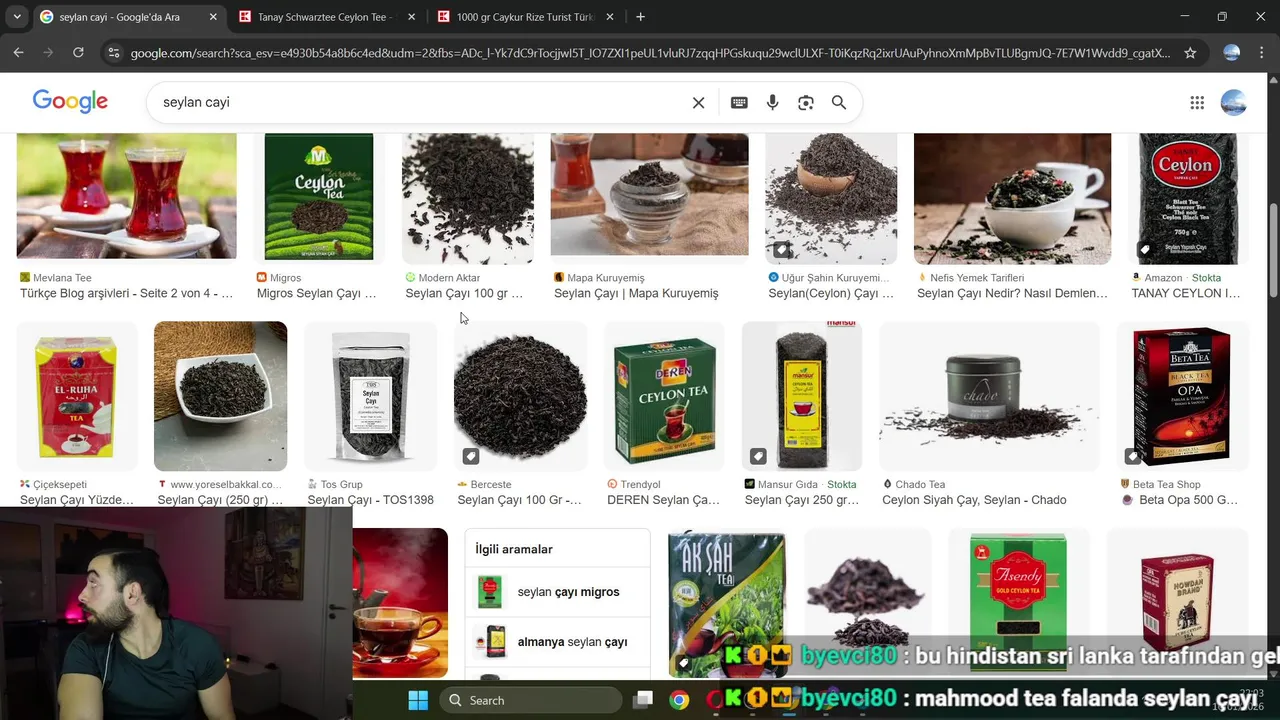
Task: Bookmark this page with star icon
Action: point(1190,53)
